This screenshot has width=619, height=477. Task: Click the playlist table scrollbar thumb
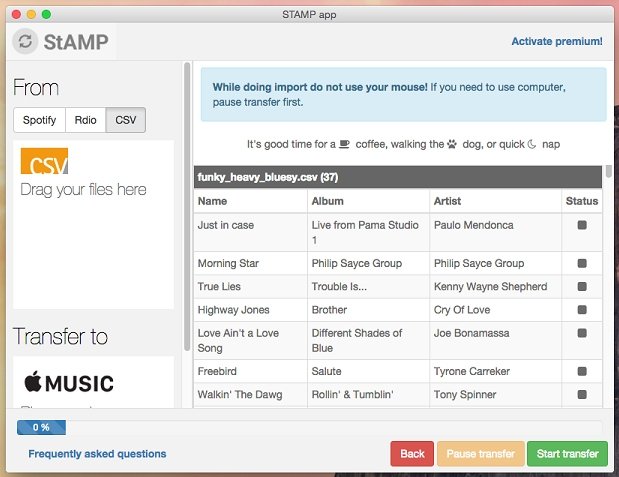[608, 171]
